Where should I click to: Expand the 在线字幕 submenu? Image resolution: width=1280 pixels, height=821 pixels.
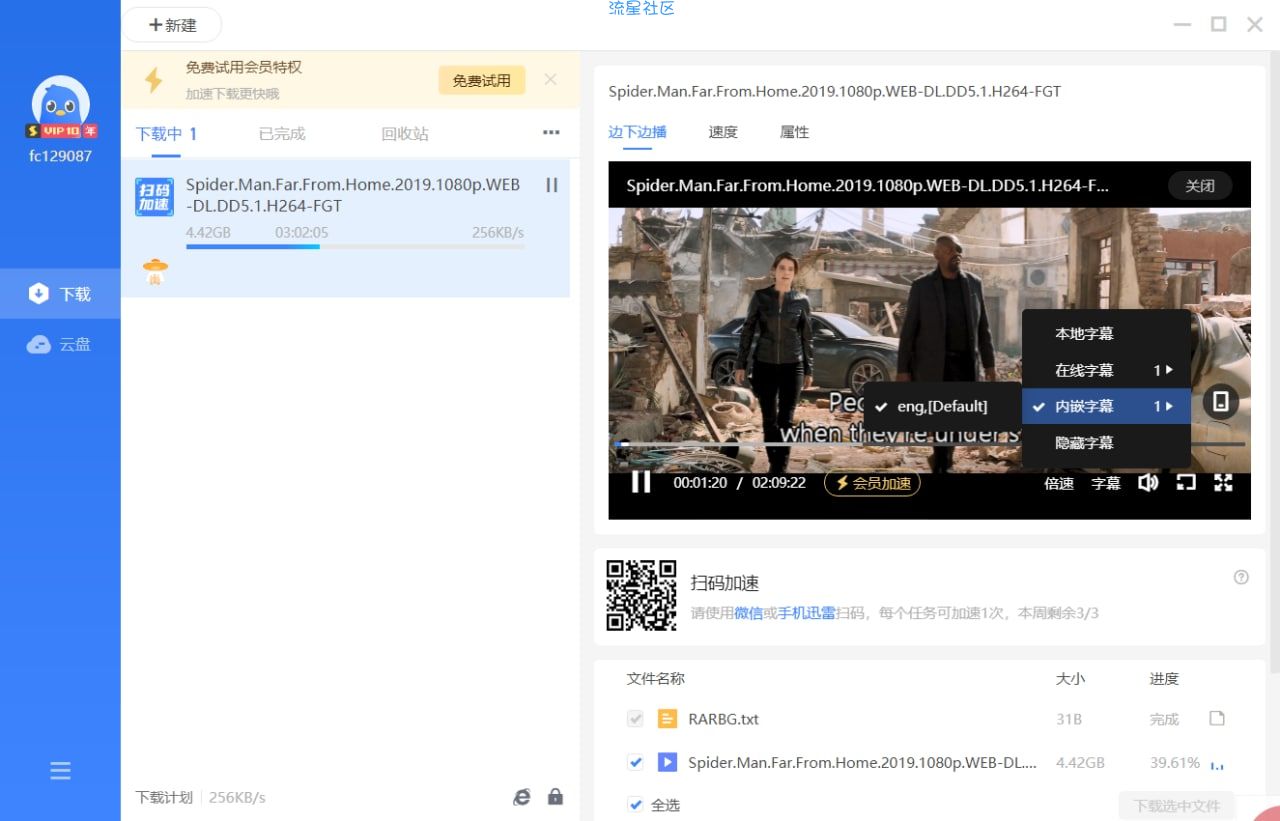[1106, 370]
